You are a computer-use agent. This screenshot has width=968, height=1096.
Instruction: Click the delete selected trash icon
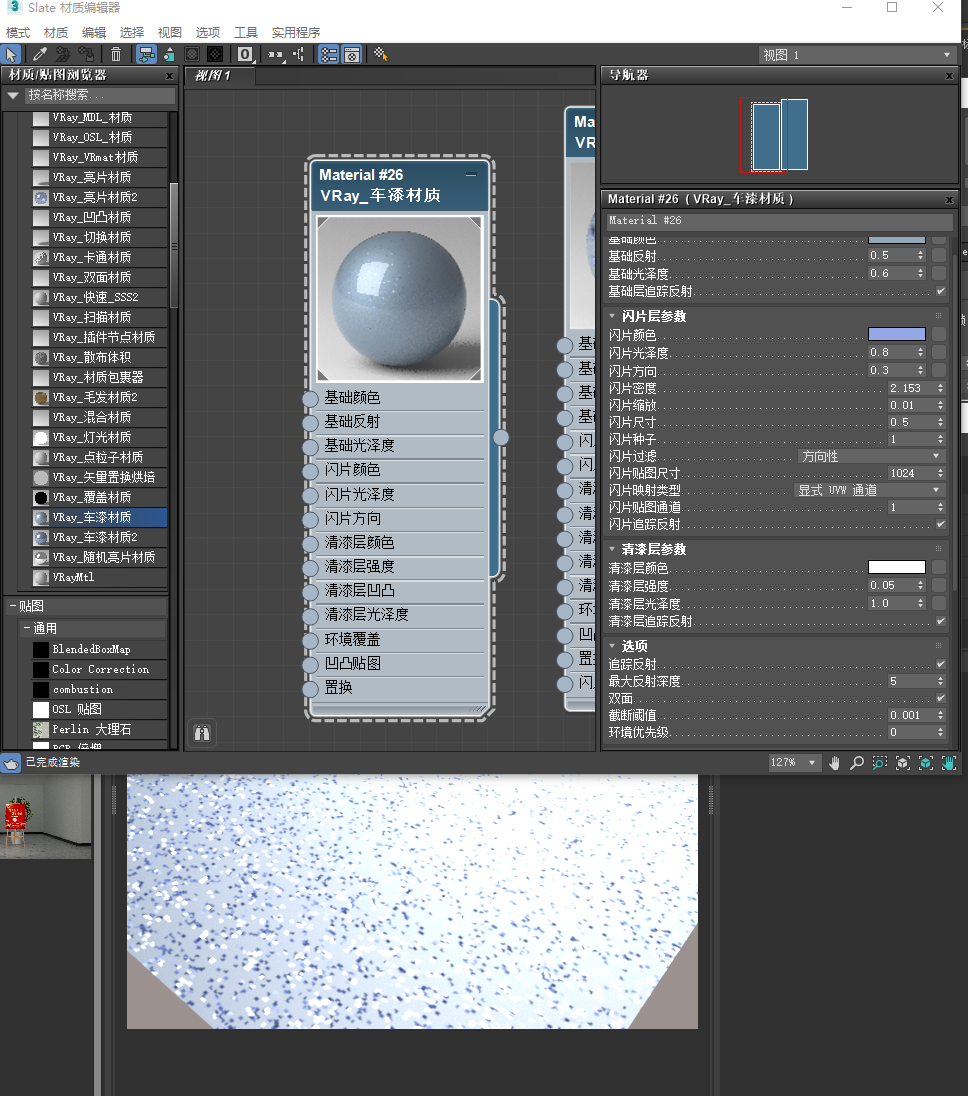point(116,54)
